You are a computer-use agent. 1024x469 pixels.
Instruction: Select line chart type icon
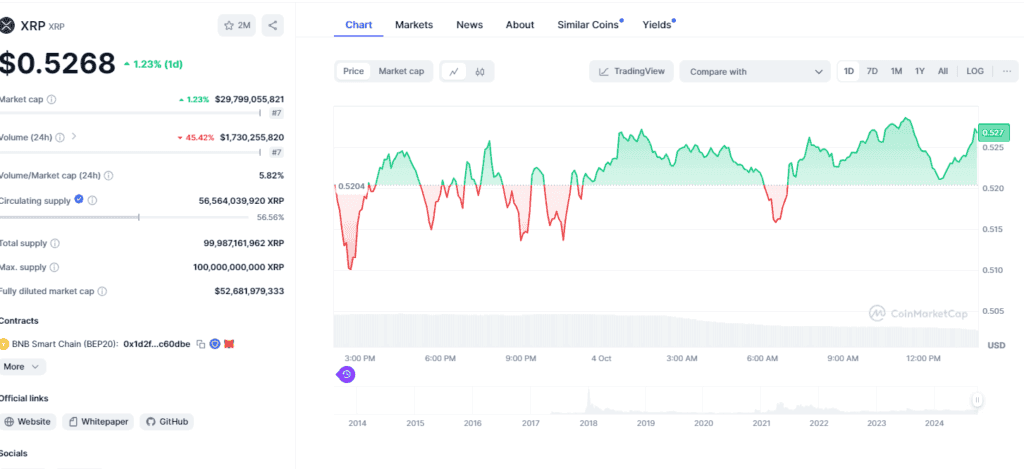[x=454, y=72]
